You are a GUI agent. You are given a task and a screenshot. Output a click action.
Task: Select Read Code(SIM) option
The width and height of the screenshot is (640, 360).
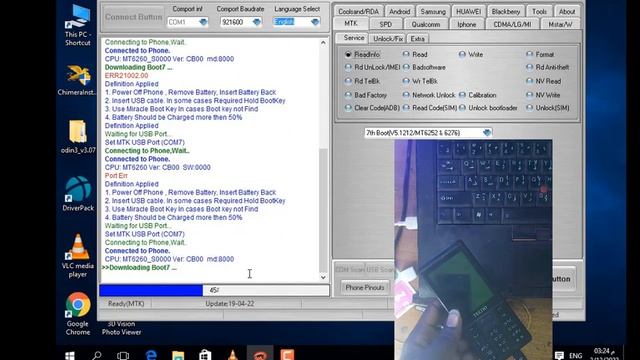pyautogui.click(x=430, y=108)
